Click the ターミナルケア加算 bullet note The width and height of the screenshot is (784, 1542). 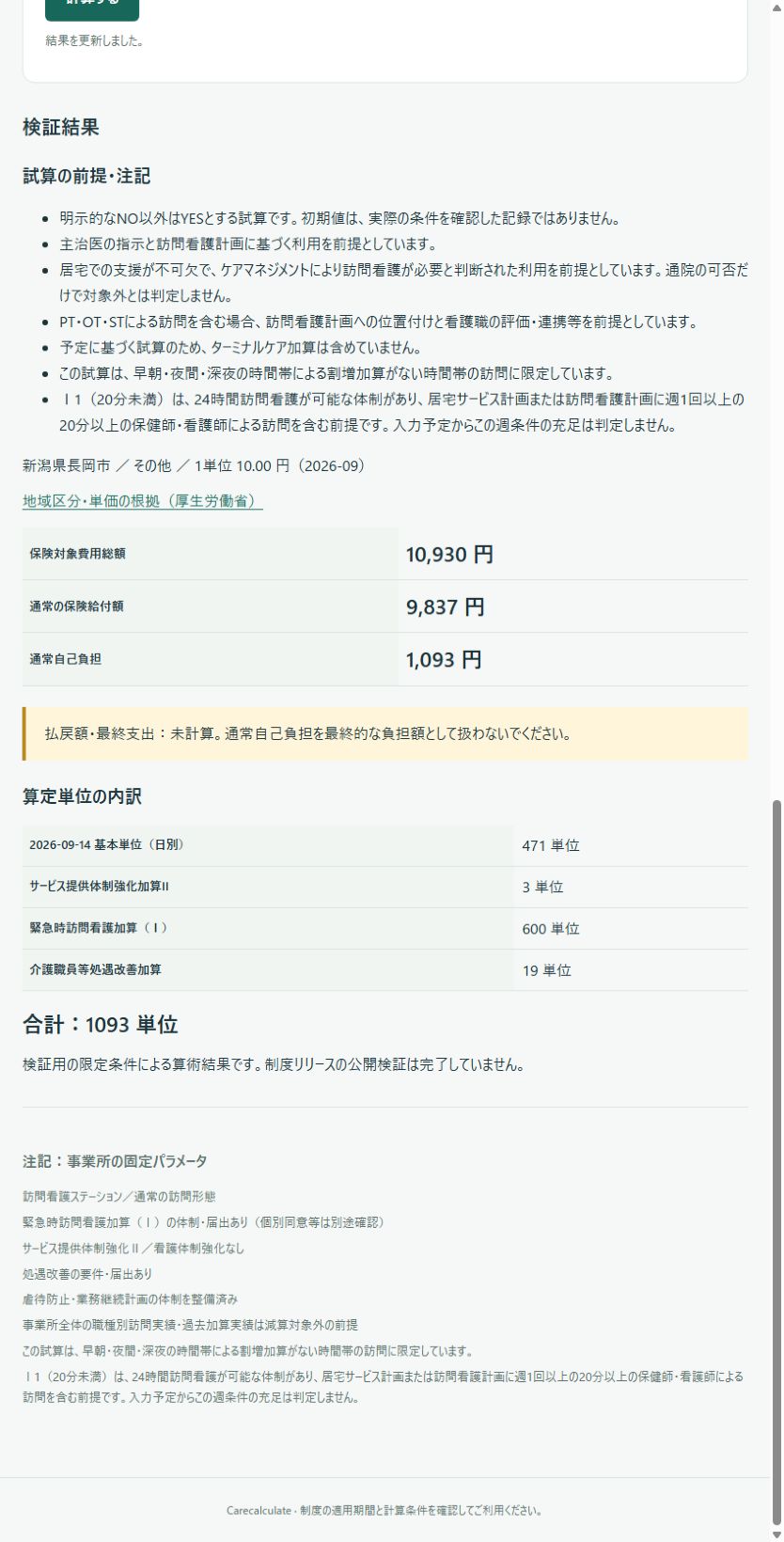click(x=240, y=348)
